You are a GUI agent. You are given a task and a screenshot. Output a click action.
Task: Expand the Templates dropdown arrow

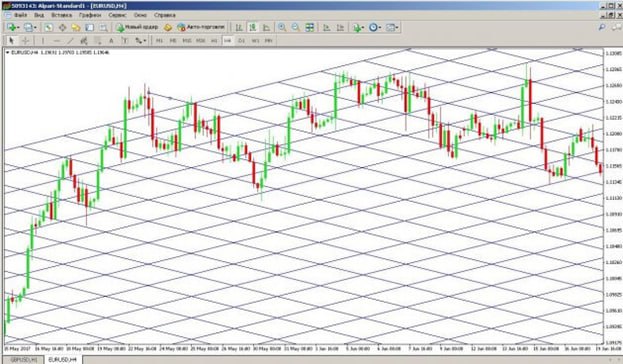[397, 27]
